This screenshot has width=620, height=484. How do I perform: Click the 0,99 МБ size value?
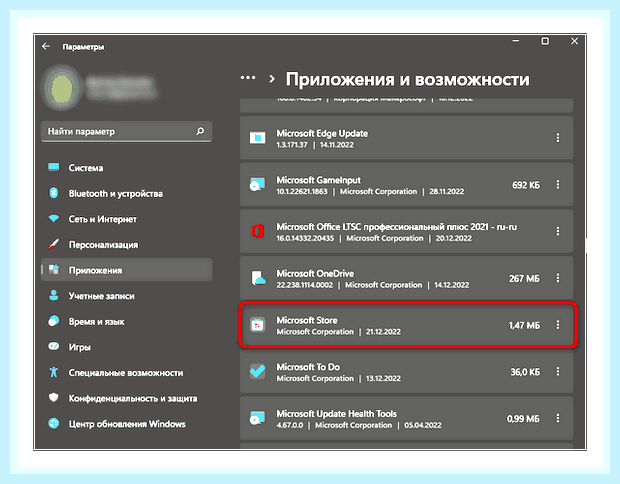click(x=523, y=418)
